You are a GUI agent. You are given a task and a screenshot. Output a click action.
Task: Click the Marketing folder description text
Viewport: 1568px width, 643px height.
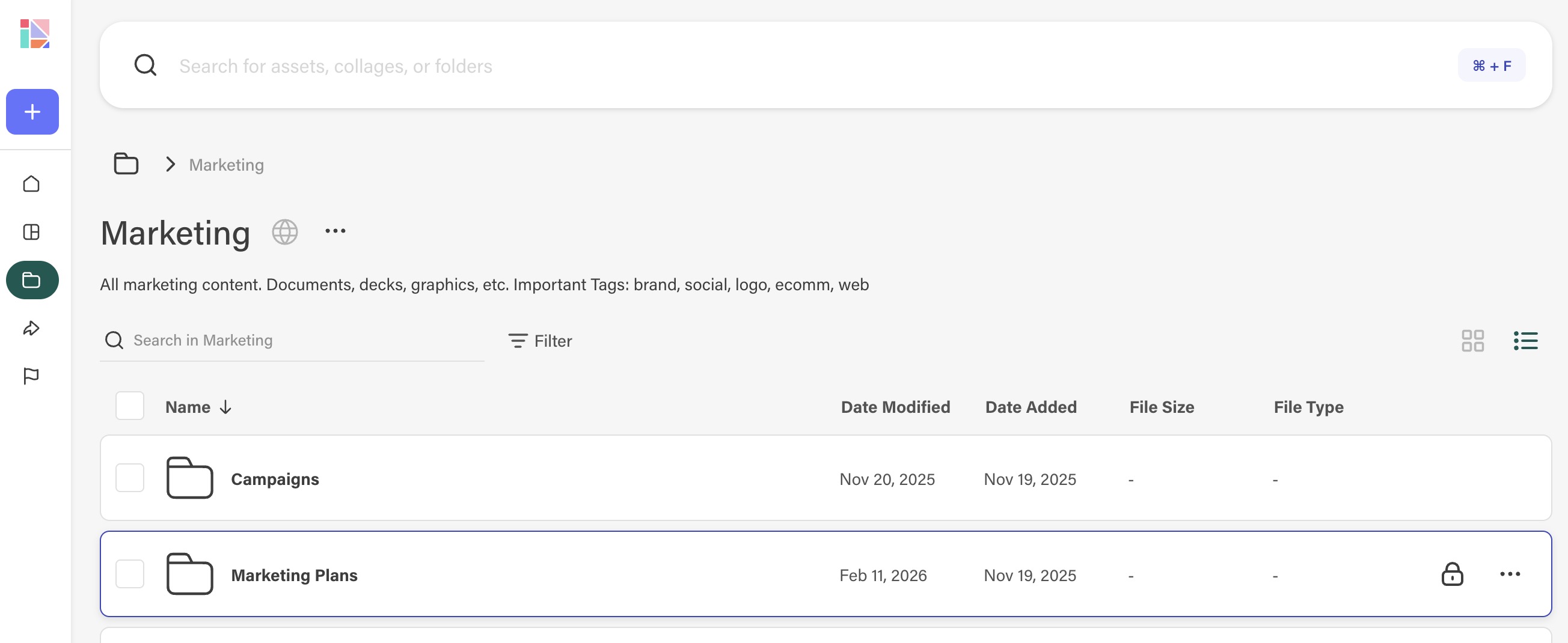click(484, 285)
